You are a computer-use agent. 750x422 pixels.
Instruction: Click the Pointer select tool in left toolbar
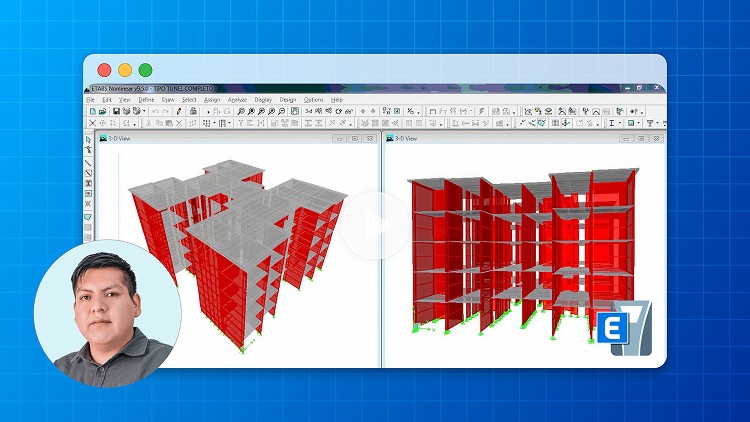tap(88, 139)
